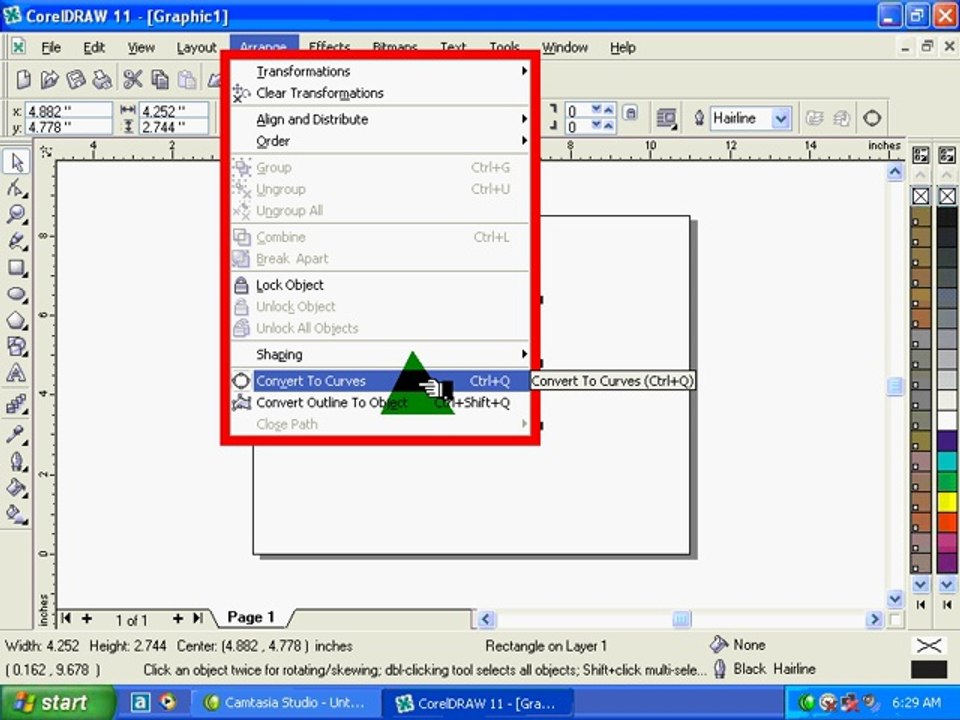Image resolution: width=960 pixels, height=720 pixels.
Task: Switch to Camtasia Studio in taskbar
Action: pos(286,702)
